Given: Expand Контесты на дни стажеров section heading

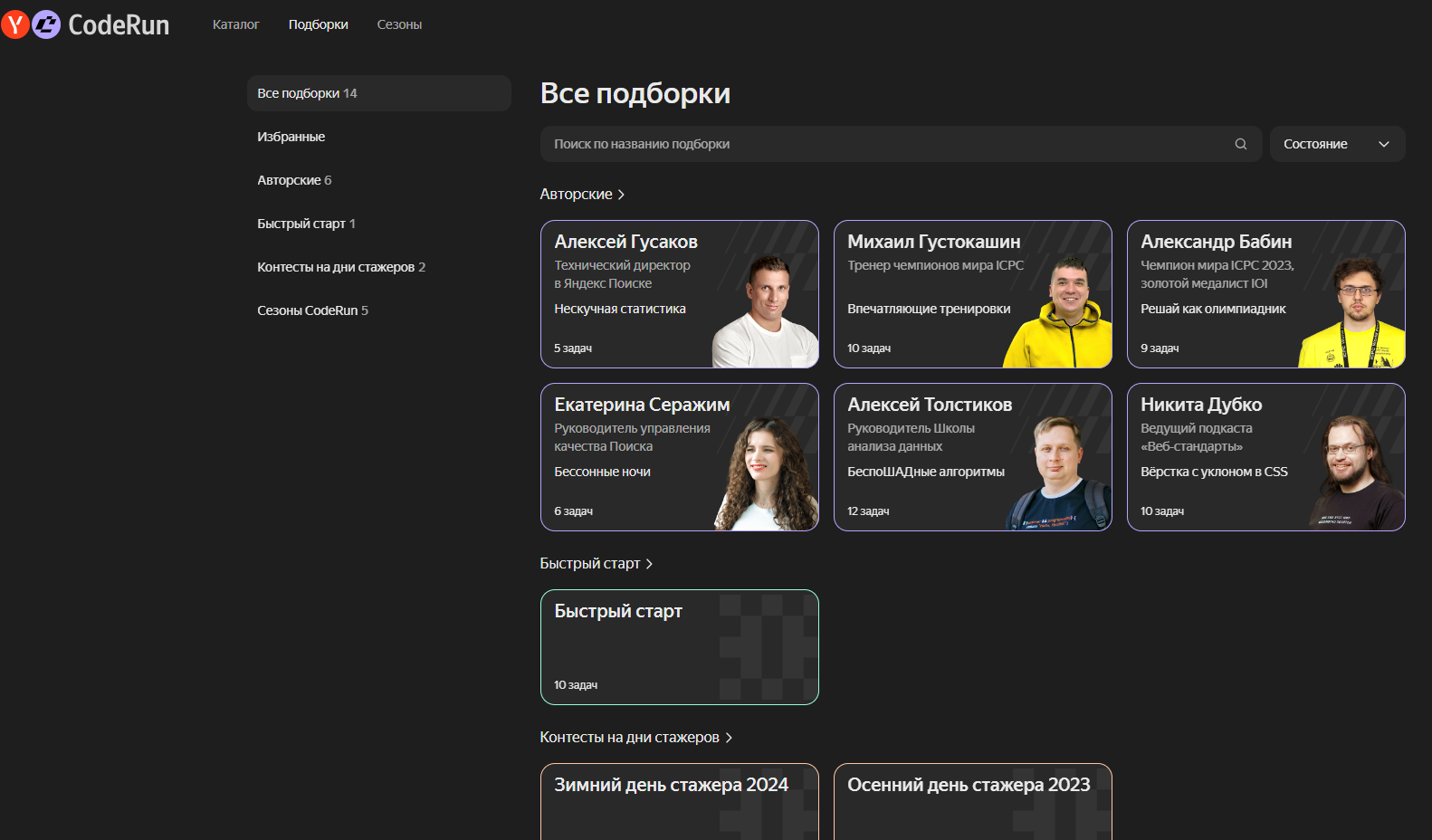Looking at the screenshot, I should [636, 738].
